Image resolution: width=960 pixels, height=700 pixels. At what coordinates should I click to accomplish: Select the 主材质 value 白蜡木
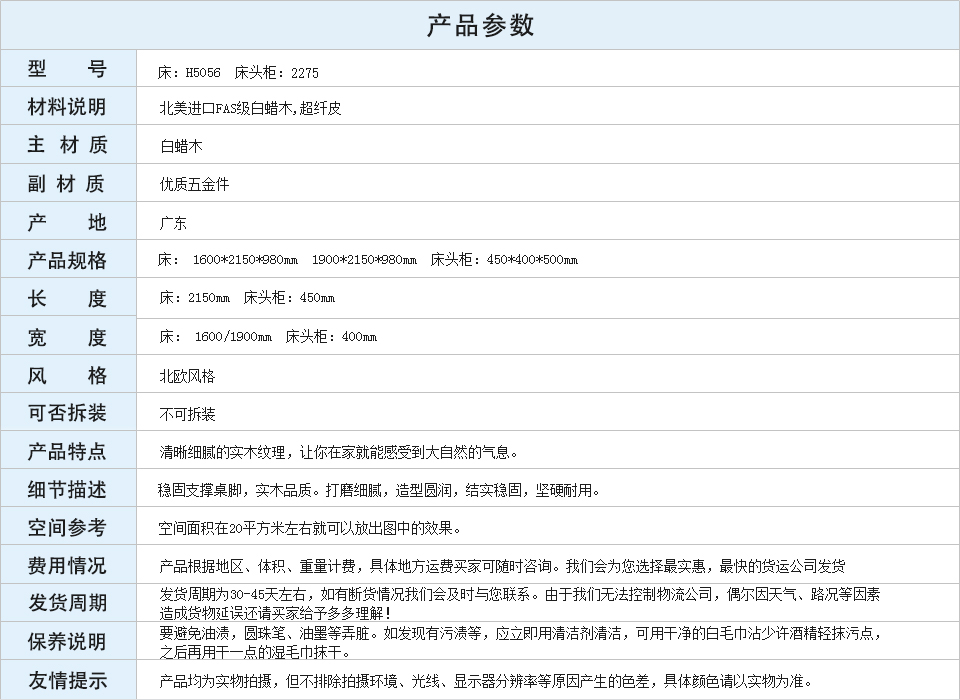181,146
